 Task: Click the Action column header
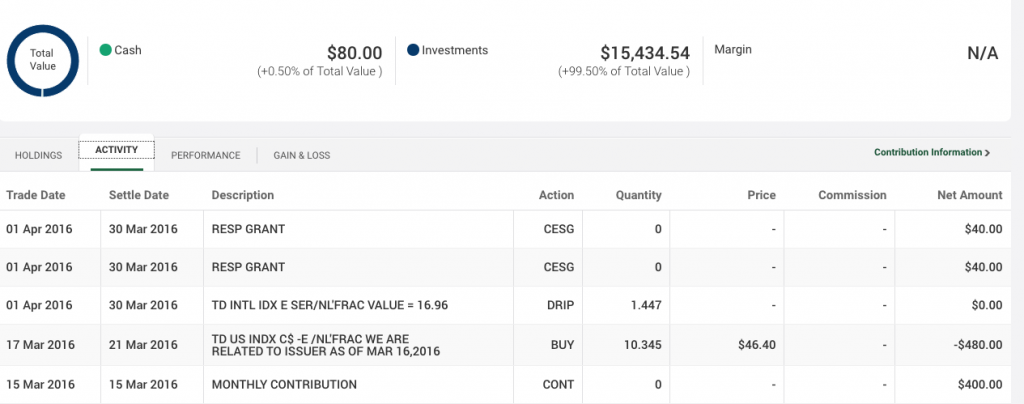556,194
